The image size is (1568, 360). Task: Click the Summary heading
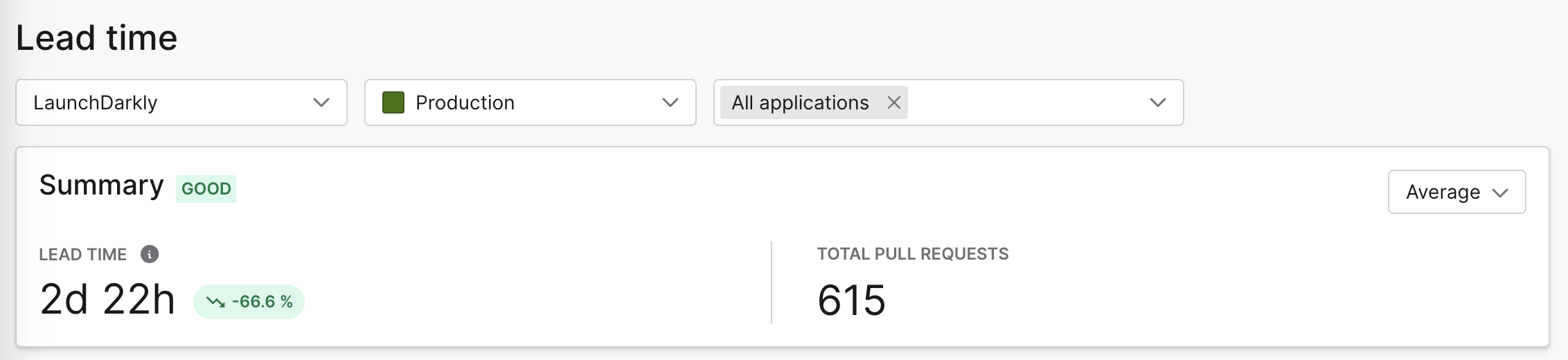[x=101, y=186]
